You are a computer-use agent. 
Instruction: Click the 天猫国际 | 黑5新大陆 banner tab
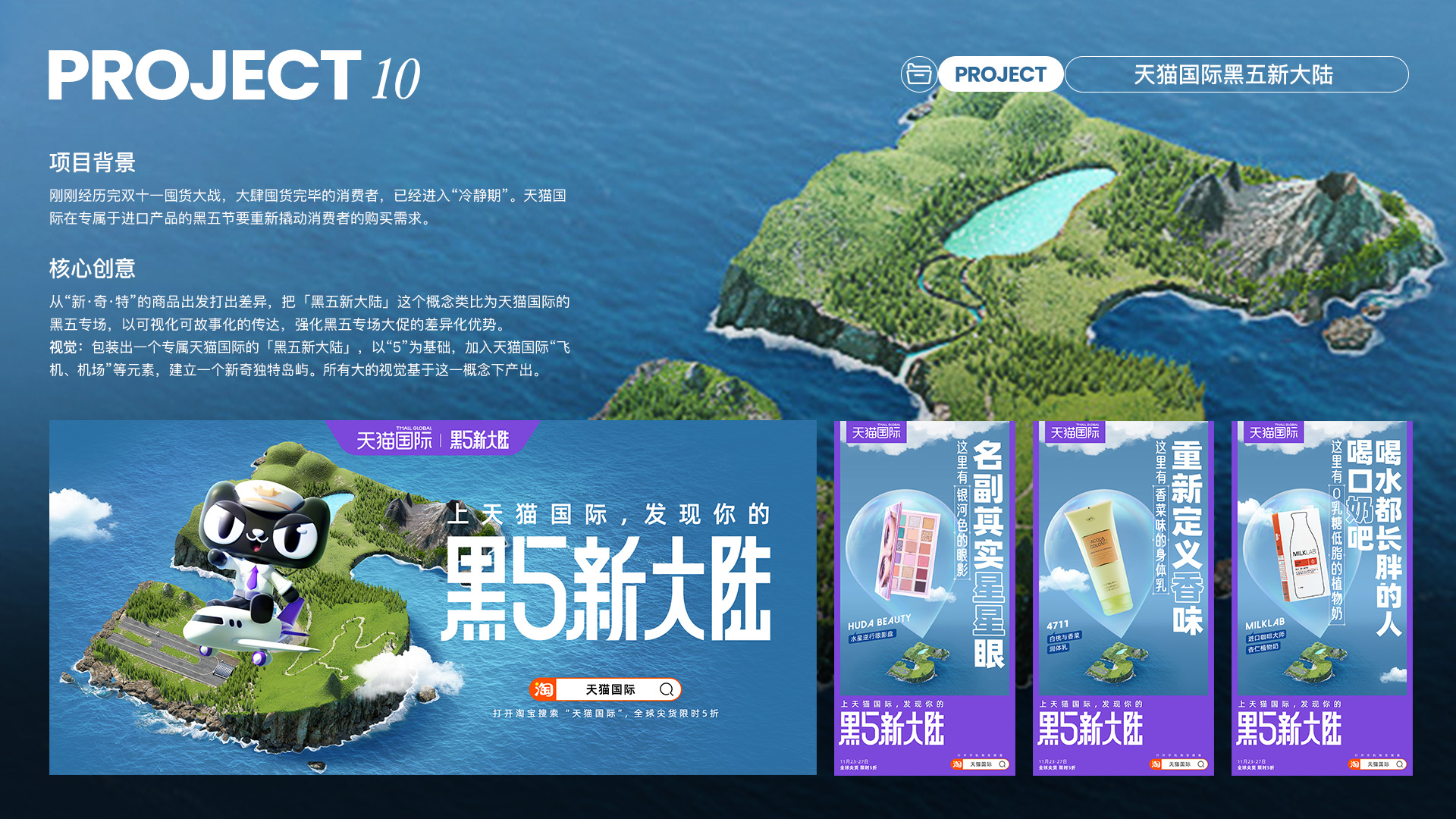tap(432, 439)
